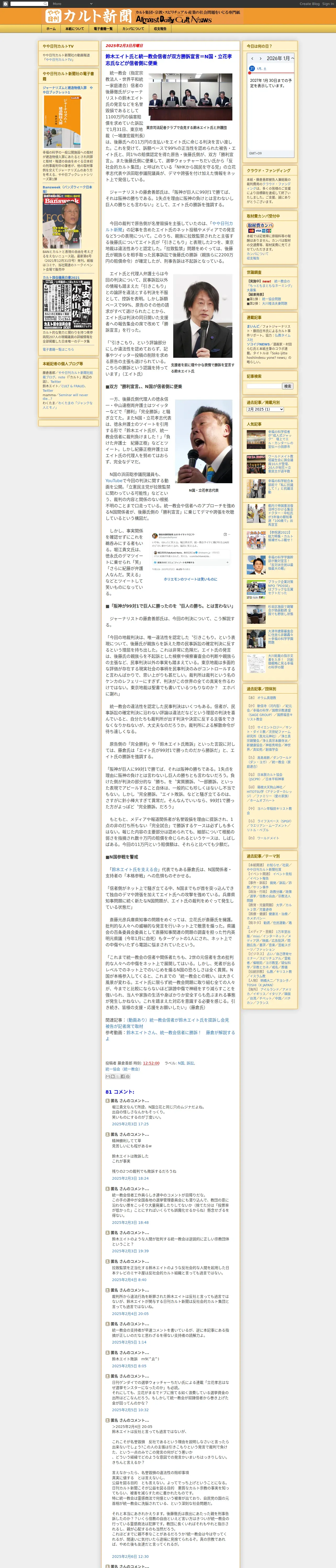This screenshot has width=336, height=1568.
Task: Click avatar icon of comment dated 2025年2月3日 18:24
Action: click(x=108, y=1135)
